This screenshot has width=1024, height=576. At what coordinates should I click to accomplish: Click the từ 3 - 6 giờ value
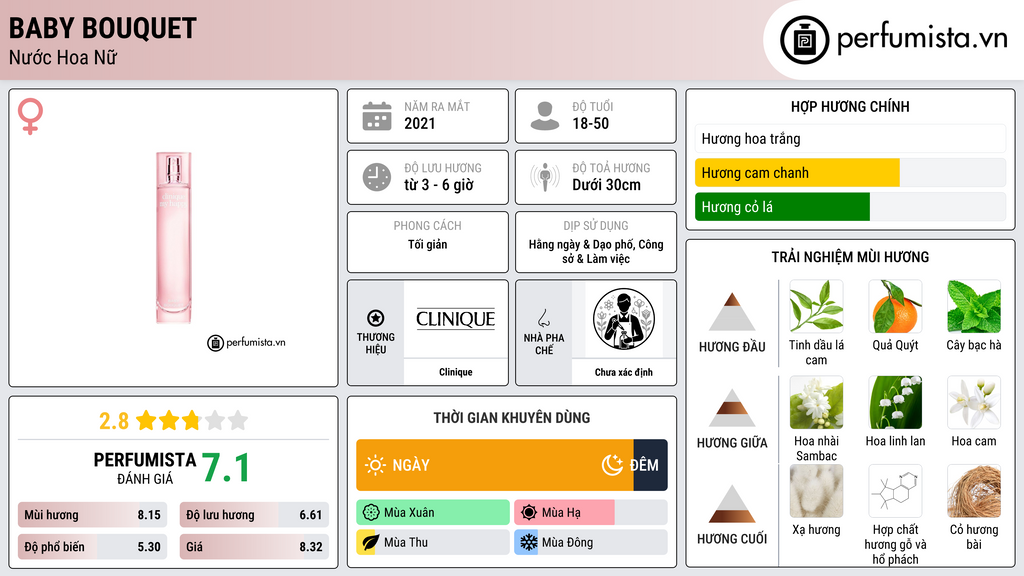(438, 185)
